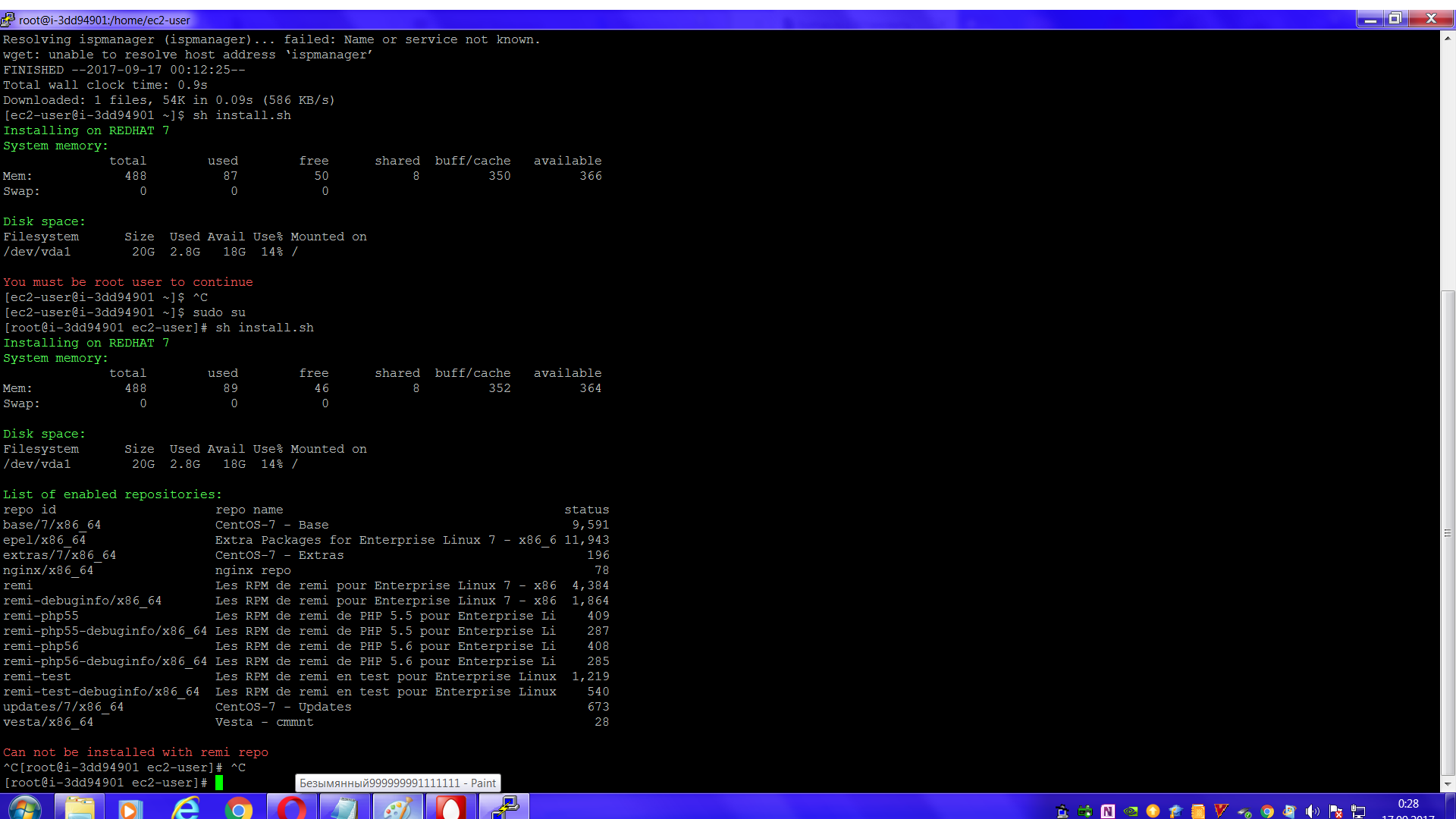Screen dimensions: 1456x819
Task: Click the volume speaker tray icon
Action: [1313, 811]
